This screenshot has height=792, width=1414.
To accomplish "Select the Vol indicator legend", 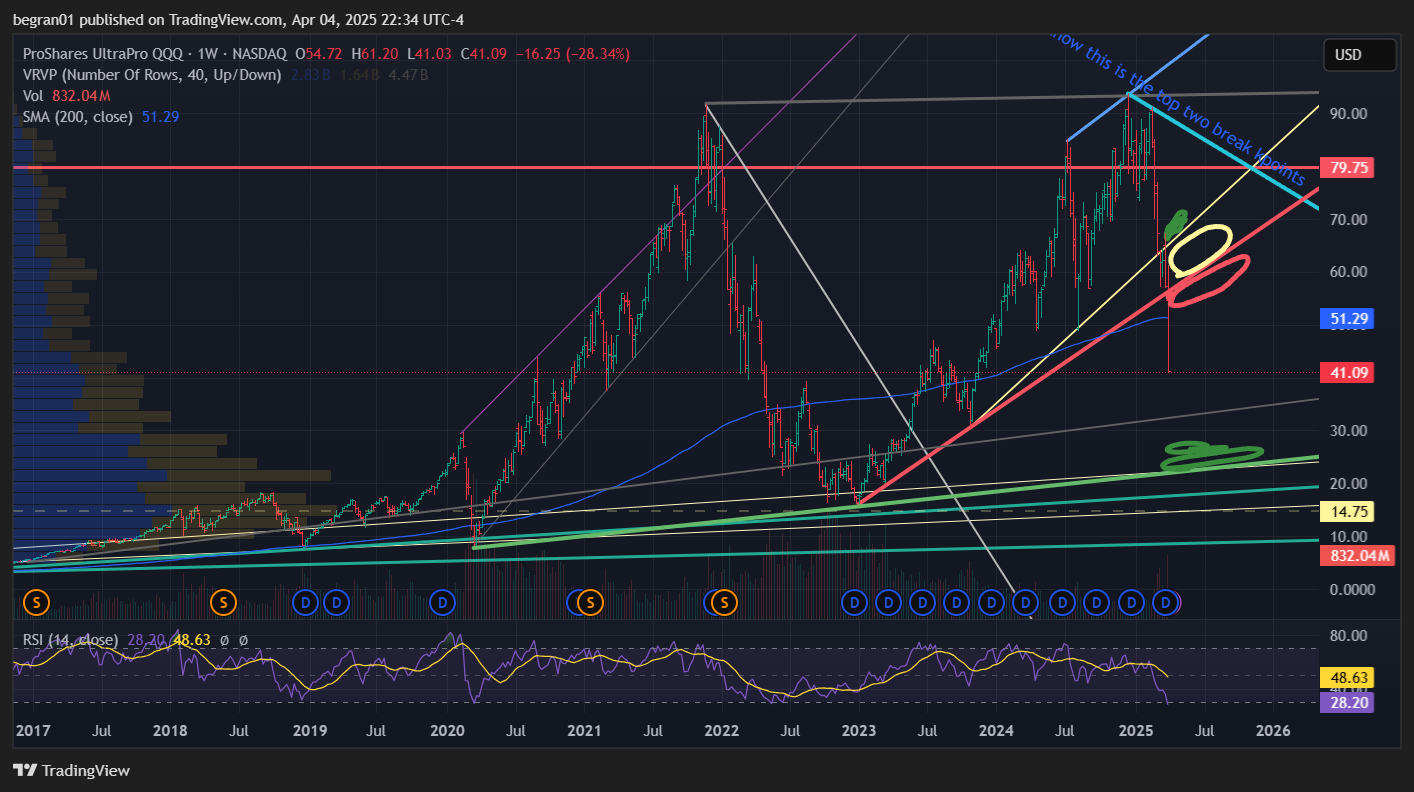I will click(x=33, y=95).
